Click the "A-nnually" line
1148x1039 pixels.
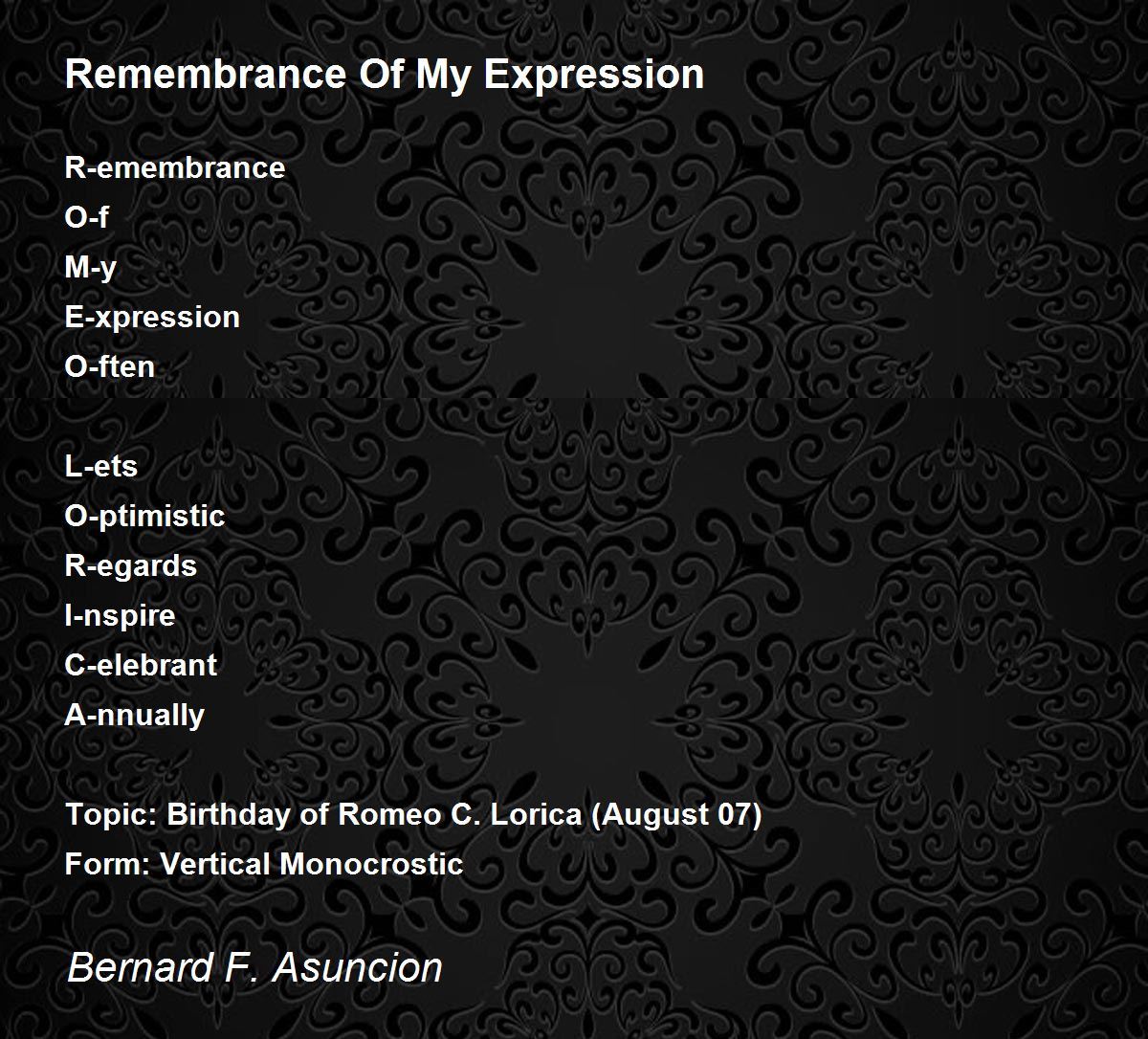(135, 715)
